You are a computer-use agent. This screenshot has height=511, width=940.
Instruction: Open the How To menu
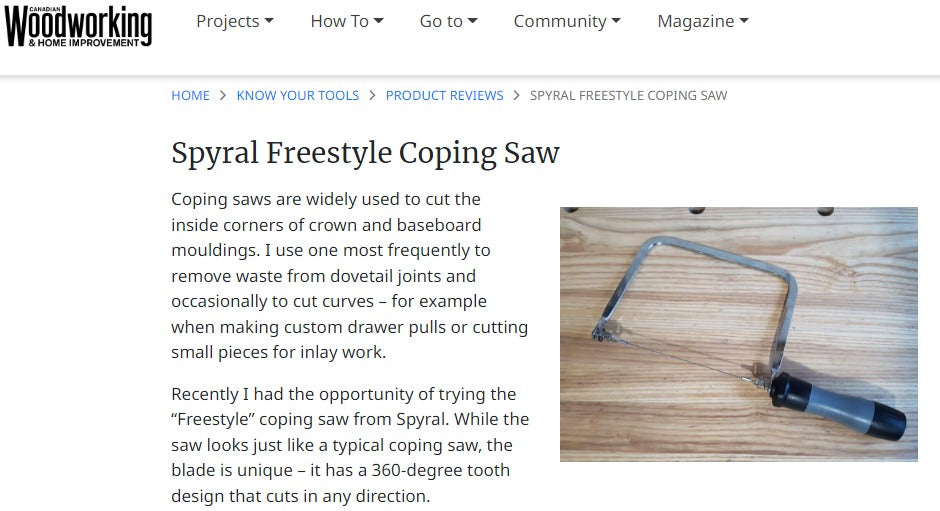[346, 21]
